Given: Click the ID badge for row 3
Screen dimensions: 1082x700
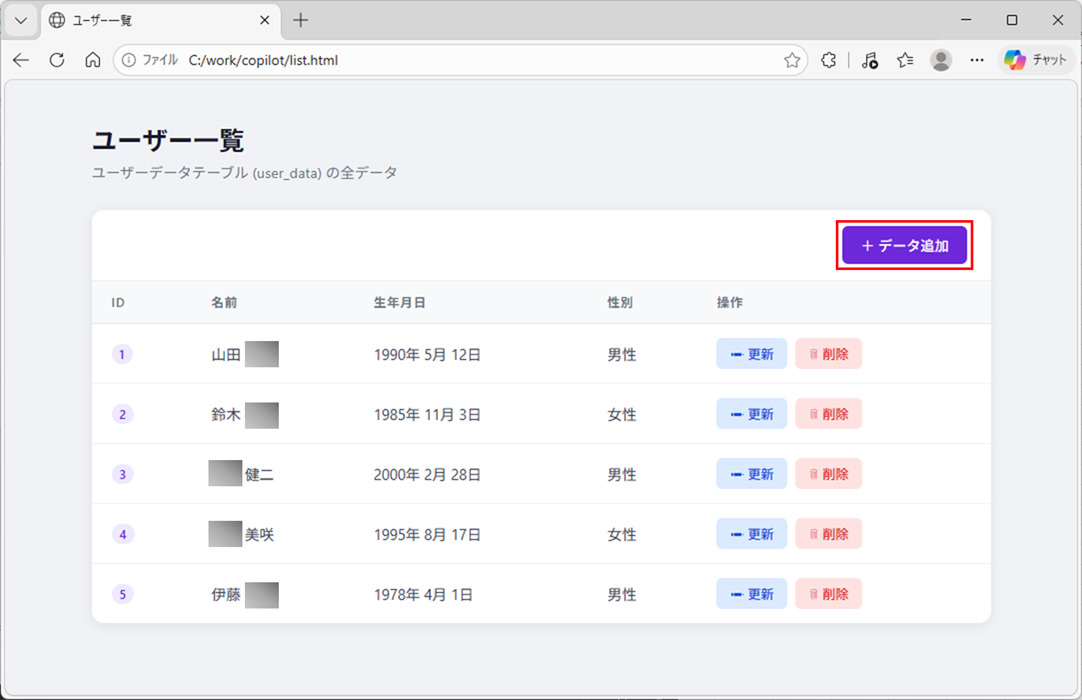Looking at the screenshot, I should coord(123,474).
